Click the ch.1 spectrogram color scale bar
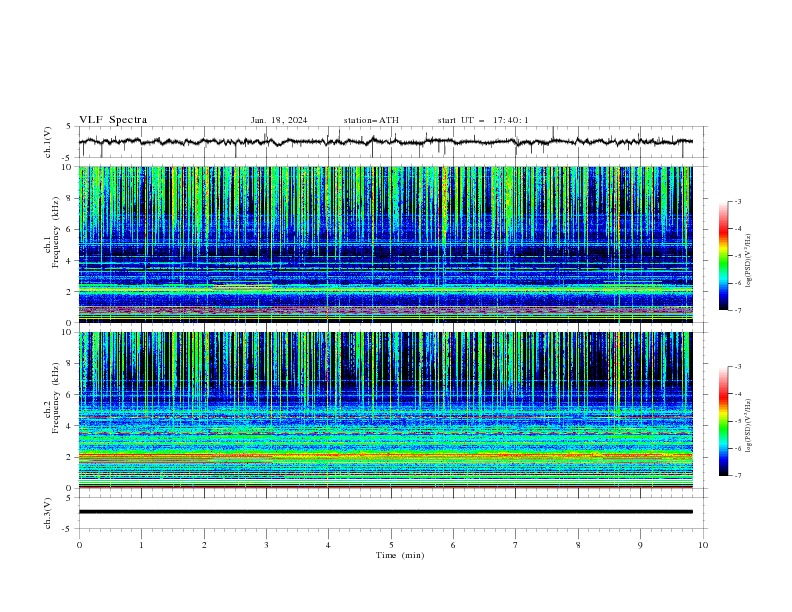The image size is (792, 612). point(723,256)
